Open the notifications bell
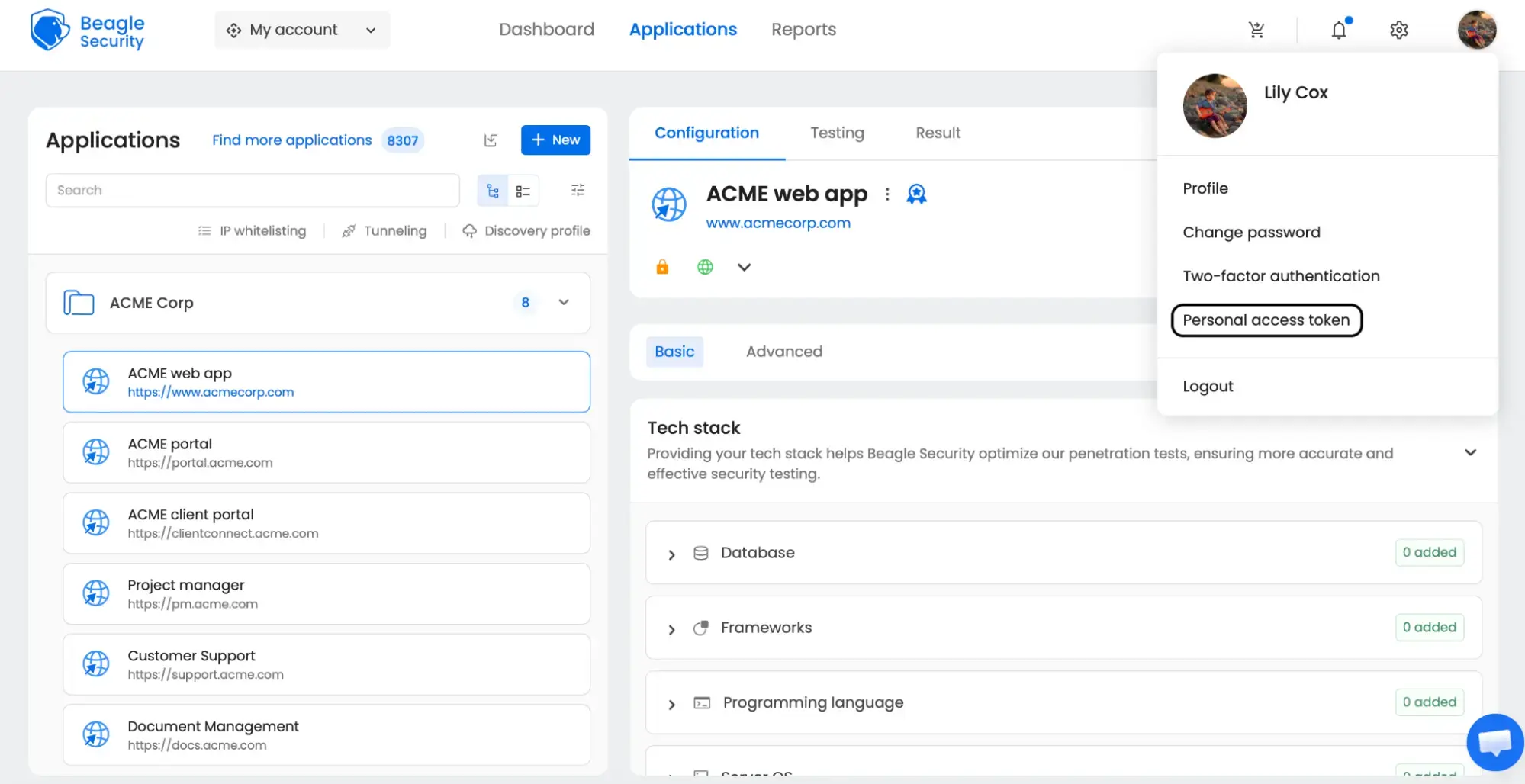1525x784 pixels. [x=1339, y=30]
